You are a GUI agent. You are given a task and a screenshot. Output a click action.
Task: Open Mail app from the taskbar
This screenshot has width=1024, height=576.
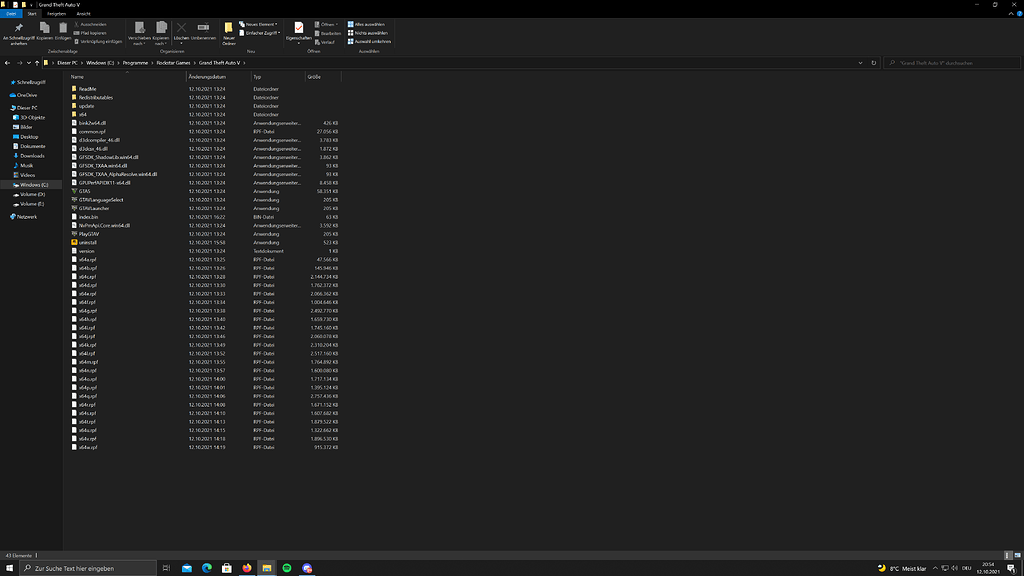click(x=187, y=568)
